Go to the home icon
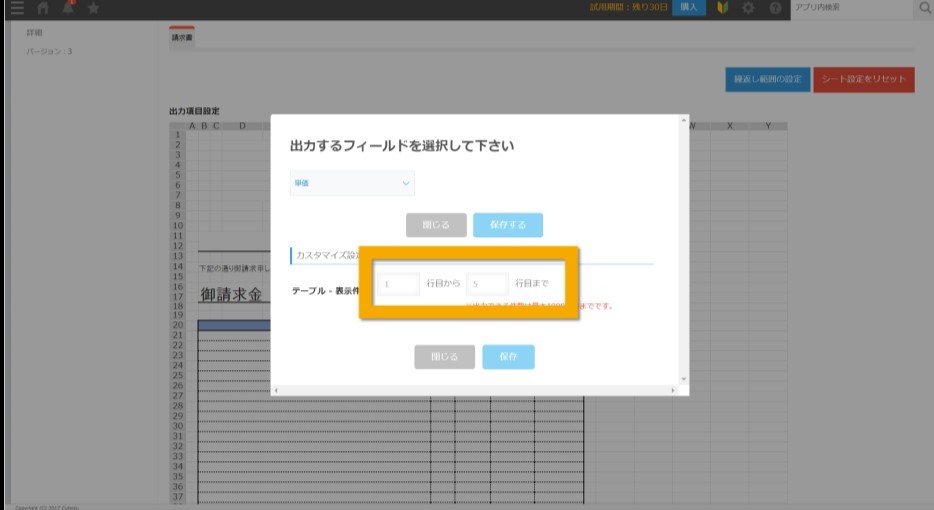 43,8
